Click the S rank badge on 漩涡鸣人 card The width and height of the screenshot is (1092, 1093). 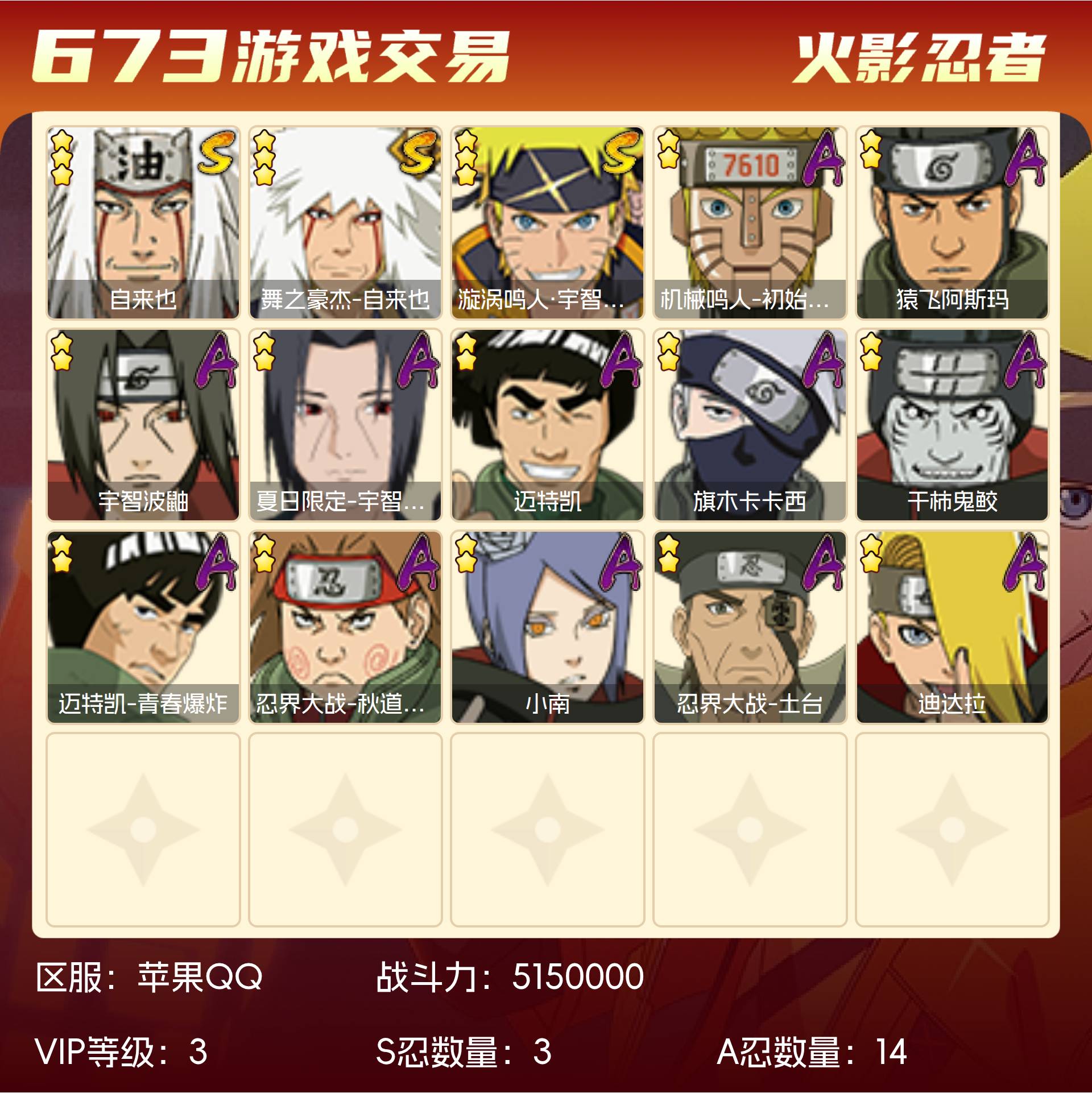[x=621, y=152]
